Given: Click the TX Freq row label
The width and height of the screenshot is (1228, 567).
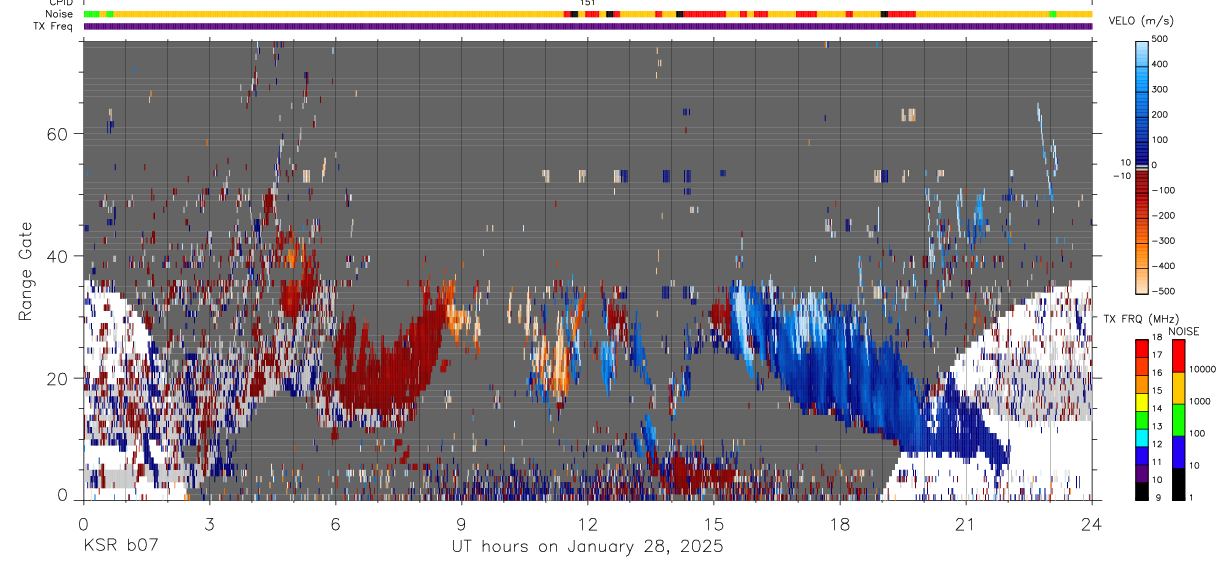Looking at the screenshot, I should point(53,26).
